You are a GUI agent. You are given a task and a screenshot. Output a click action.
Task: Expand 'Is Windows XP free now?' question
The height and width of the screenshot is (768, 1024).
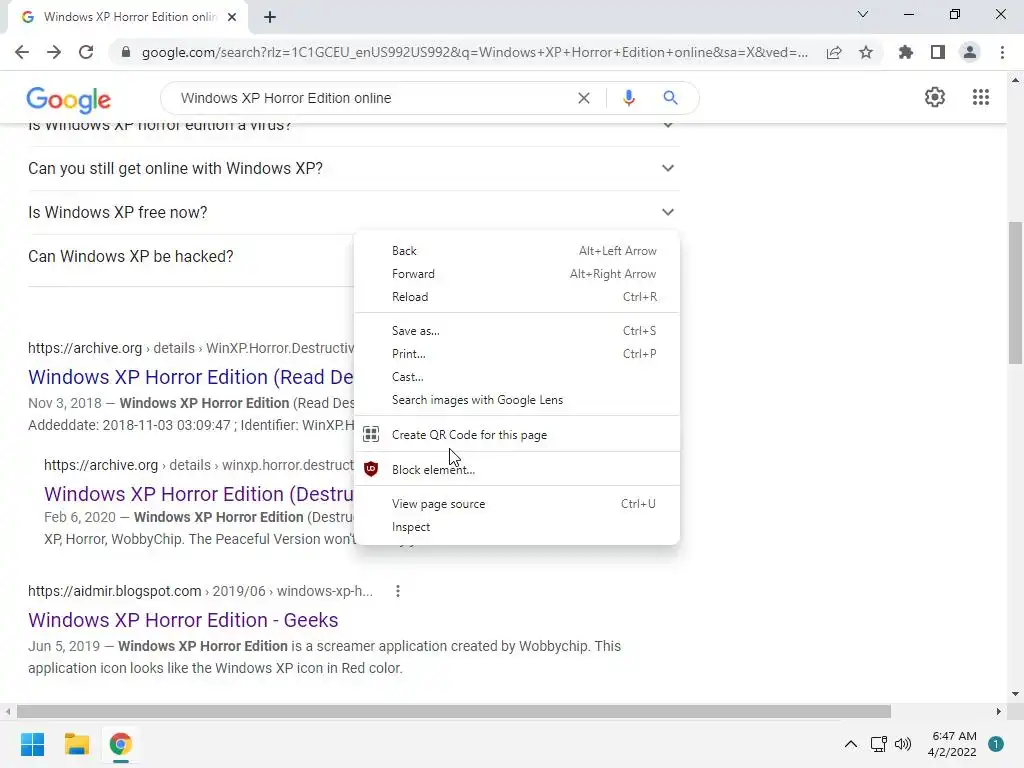click(x=353, y=212)
